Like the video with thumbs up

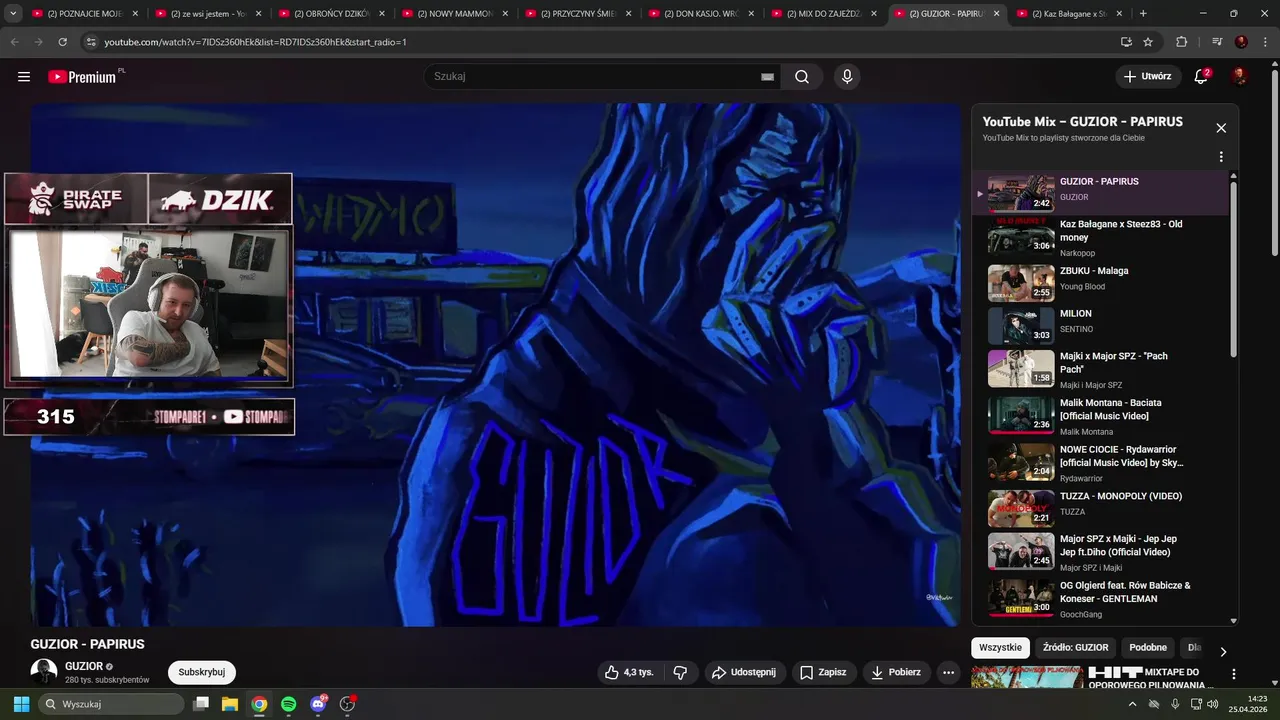click(629, 673)
